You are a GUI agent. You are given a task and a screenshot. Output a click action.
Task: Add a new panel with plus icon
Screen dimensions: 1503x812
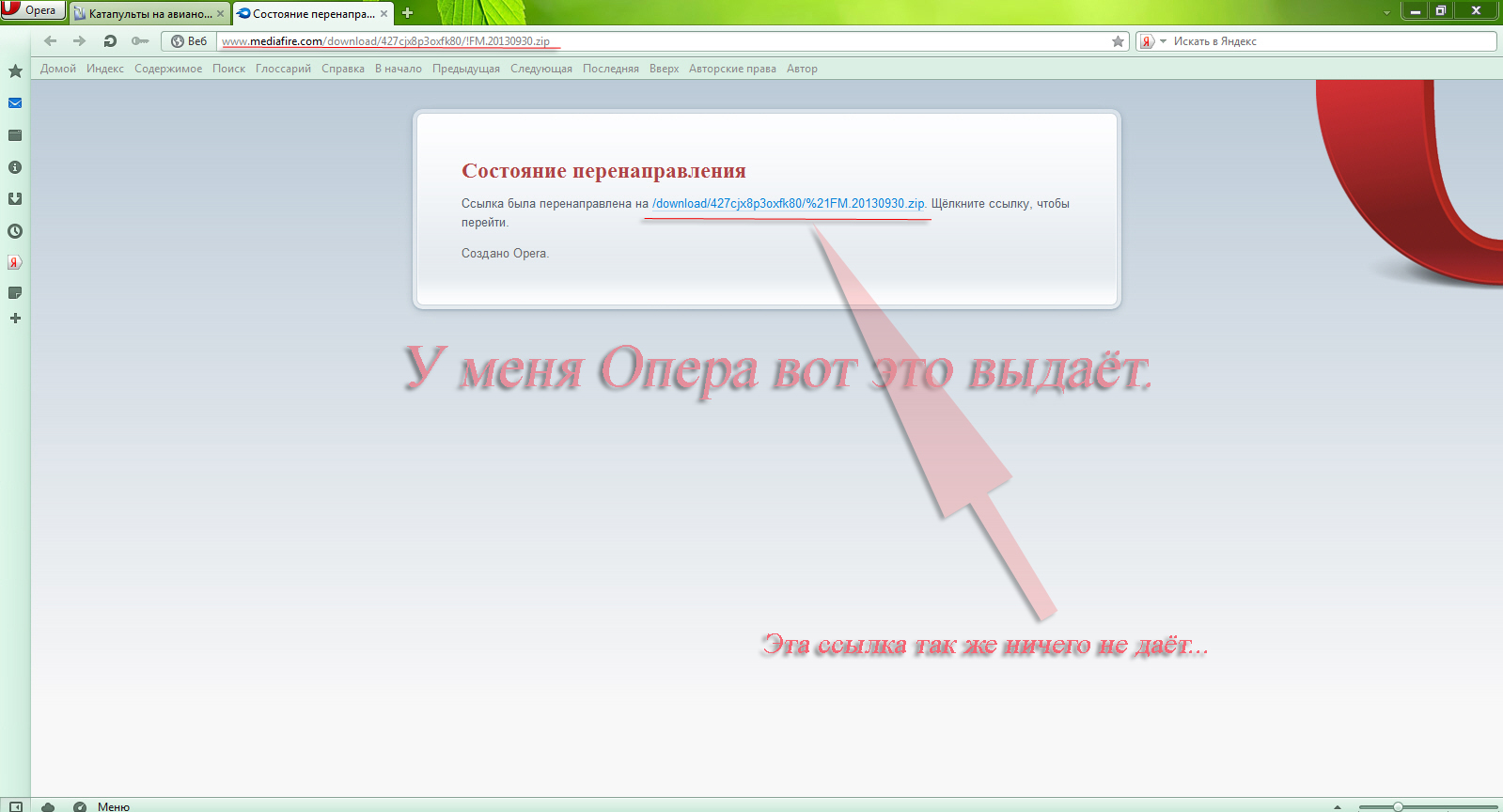[15, 319]
